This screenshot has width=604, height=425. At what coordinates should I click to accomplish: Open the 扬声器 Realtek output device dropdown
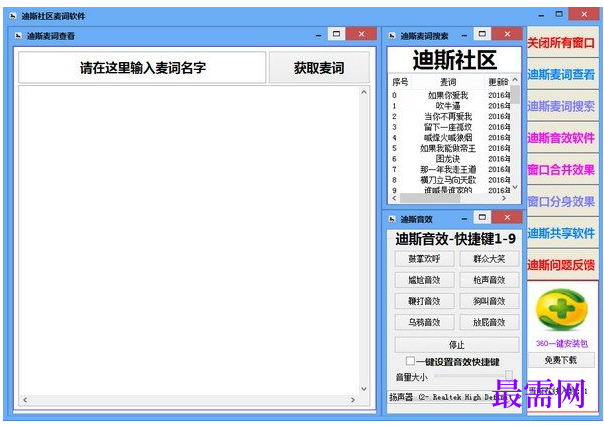tap(454, 397)
